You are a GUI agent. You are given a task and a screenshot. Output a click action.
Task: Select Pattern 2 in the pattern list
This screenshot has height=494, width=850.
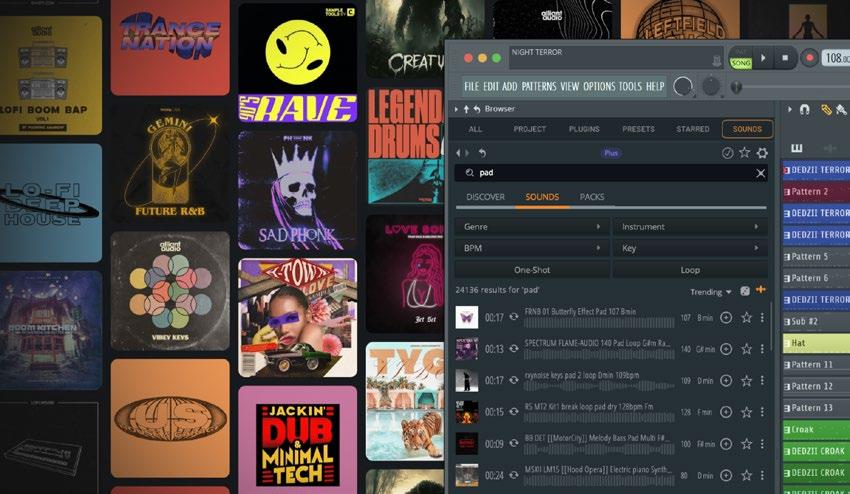816,191
